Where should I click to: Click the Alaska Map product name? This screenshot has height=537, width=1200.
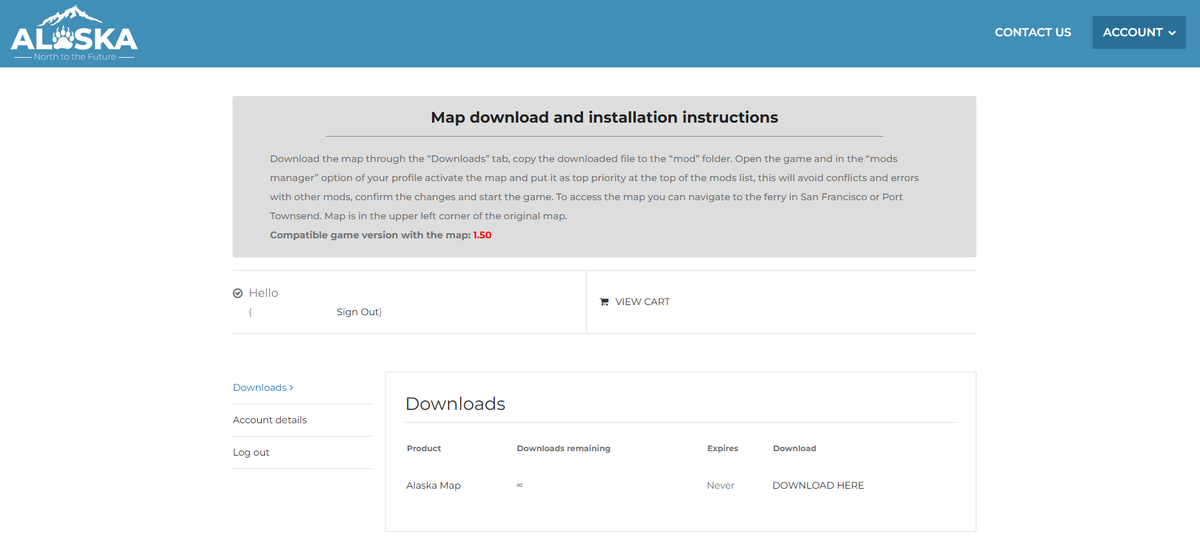(433, 485)
